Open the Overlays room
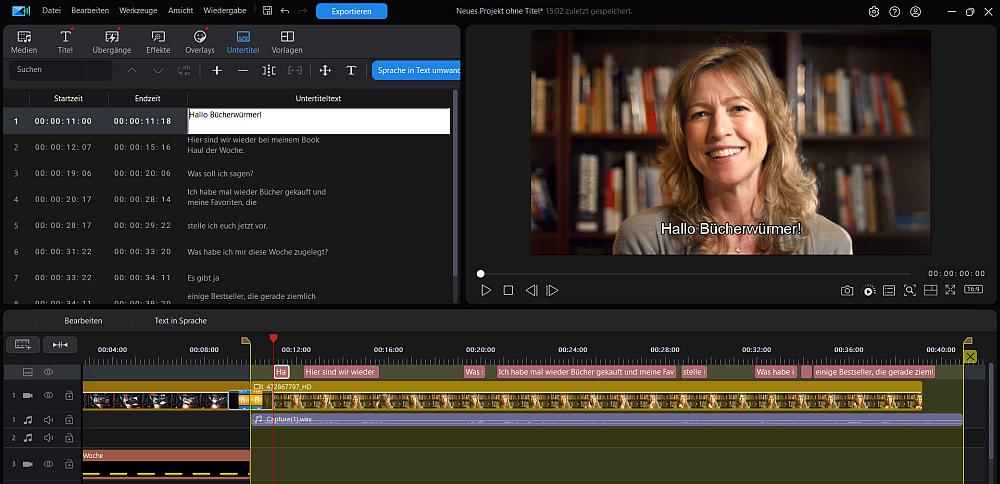This screenshot has height=484, width=1000. pos(199,41)
